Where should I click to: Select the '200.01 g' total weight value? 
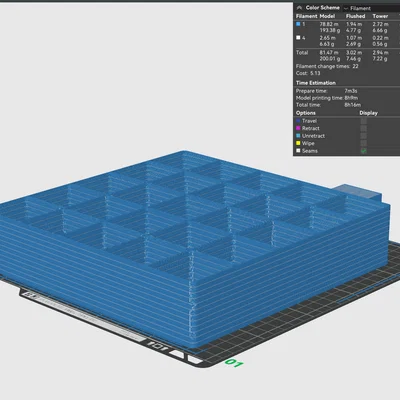(330, 59)
